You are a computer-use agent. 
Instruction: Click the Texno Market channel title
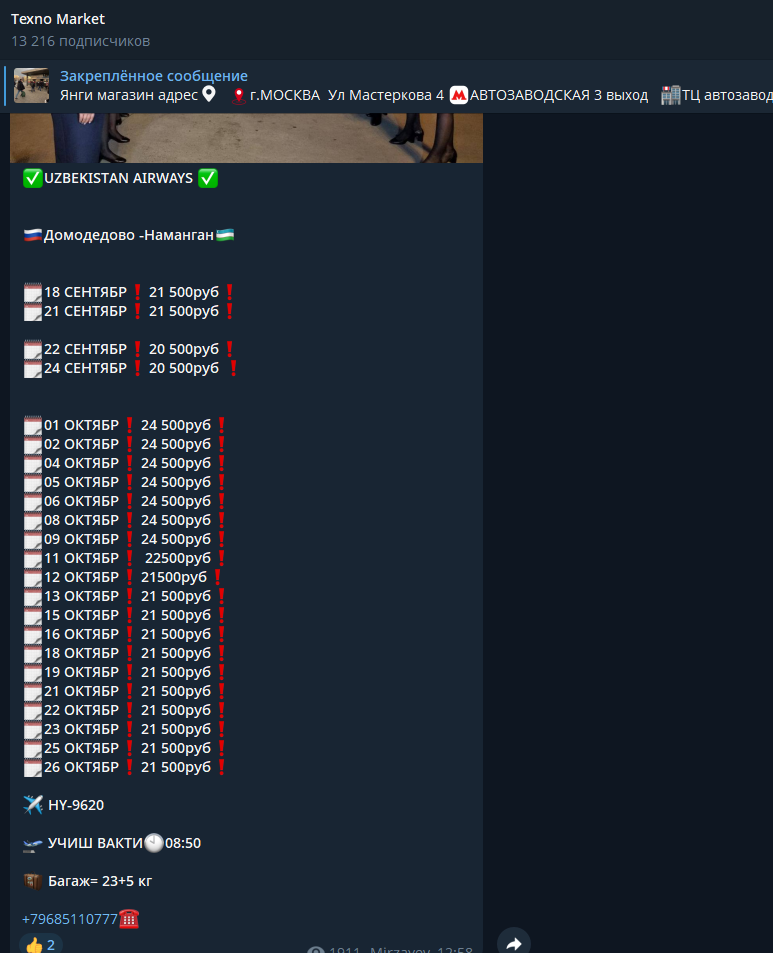click(58, 19)
